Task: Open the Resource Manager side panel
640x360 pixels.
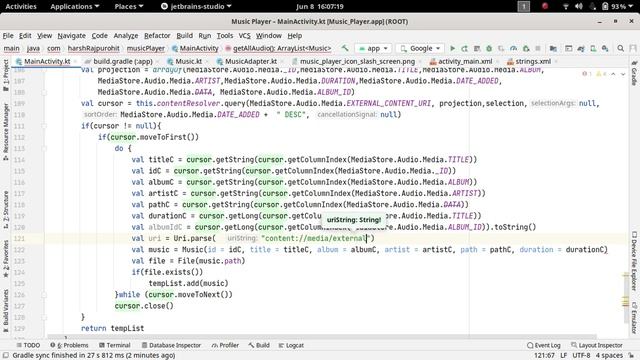Action: [6, 131]
